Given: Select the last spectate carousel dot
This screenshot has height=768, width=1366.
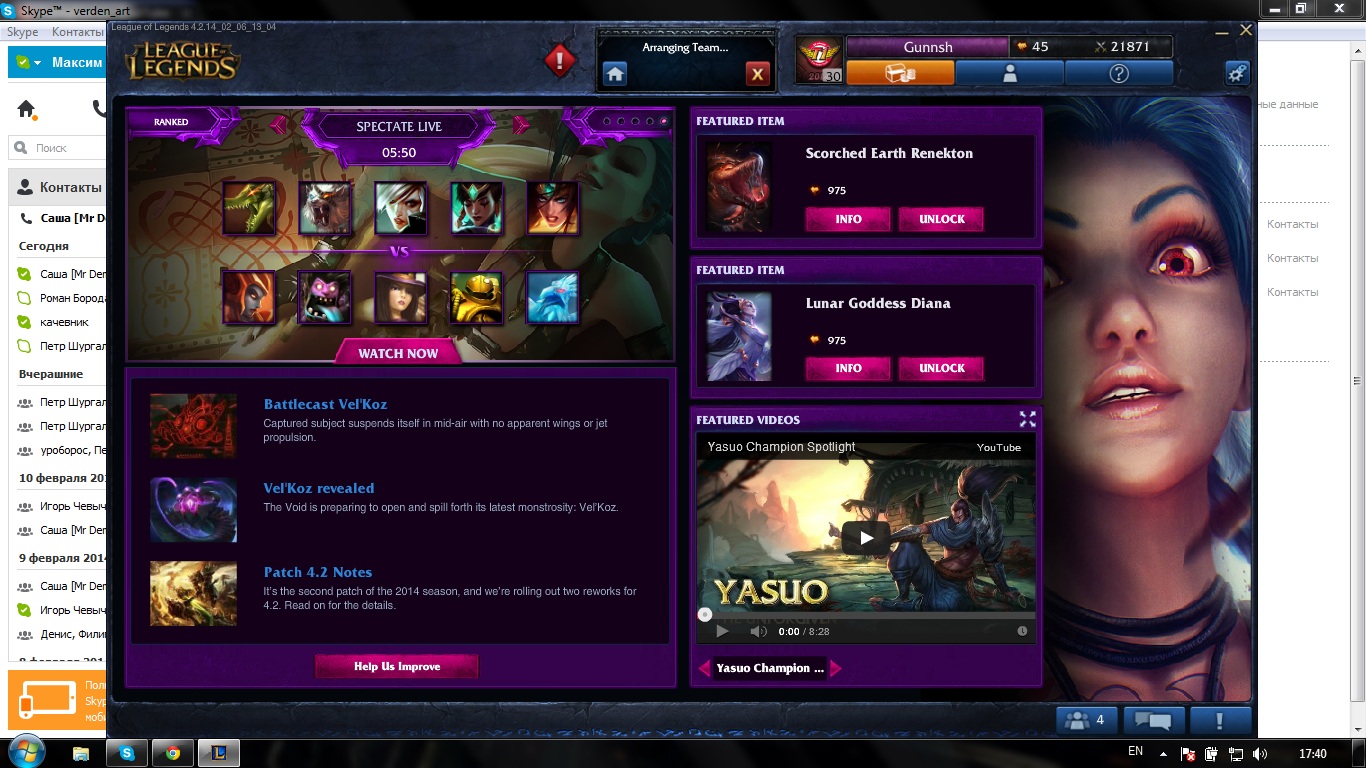Looking at the screenshot, I should click(x=664, y=121).
